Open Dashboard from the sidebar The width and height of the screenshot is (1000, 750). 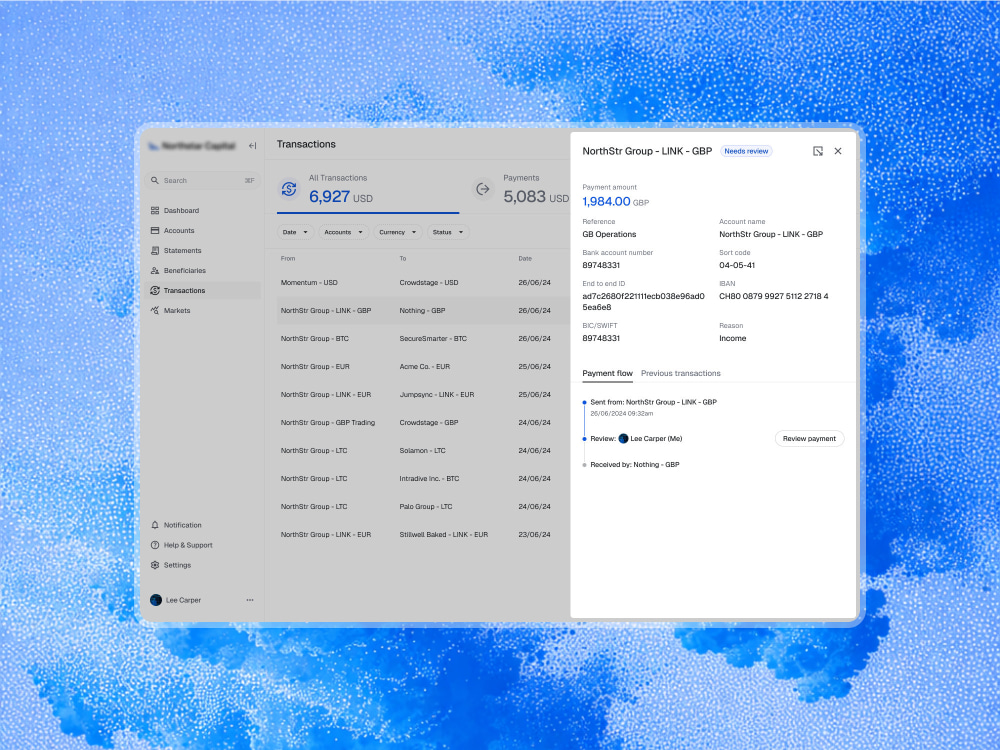pyautogui.click(x=202, y=210)
